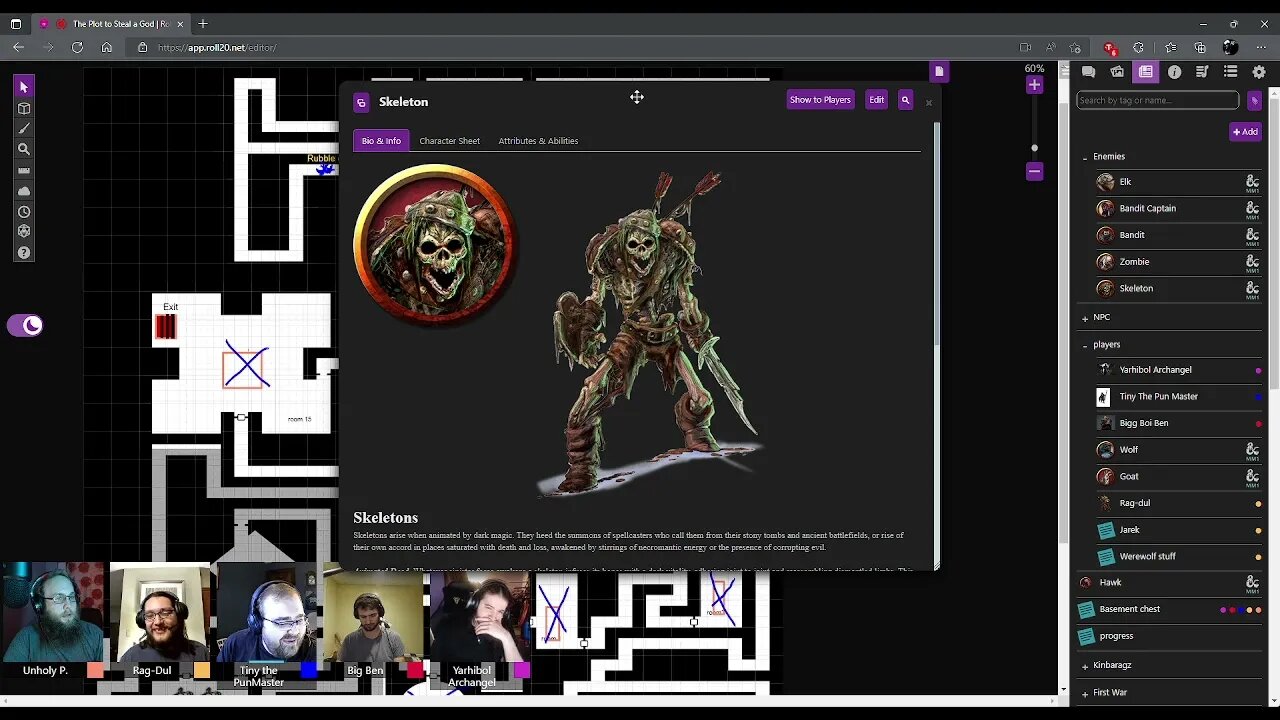
Task: Open the Chat tab in sidebar
Action: click(1089, 72)
